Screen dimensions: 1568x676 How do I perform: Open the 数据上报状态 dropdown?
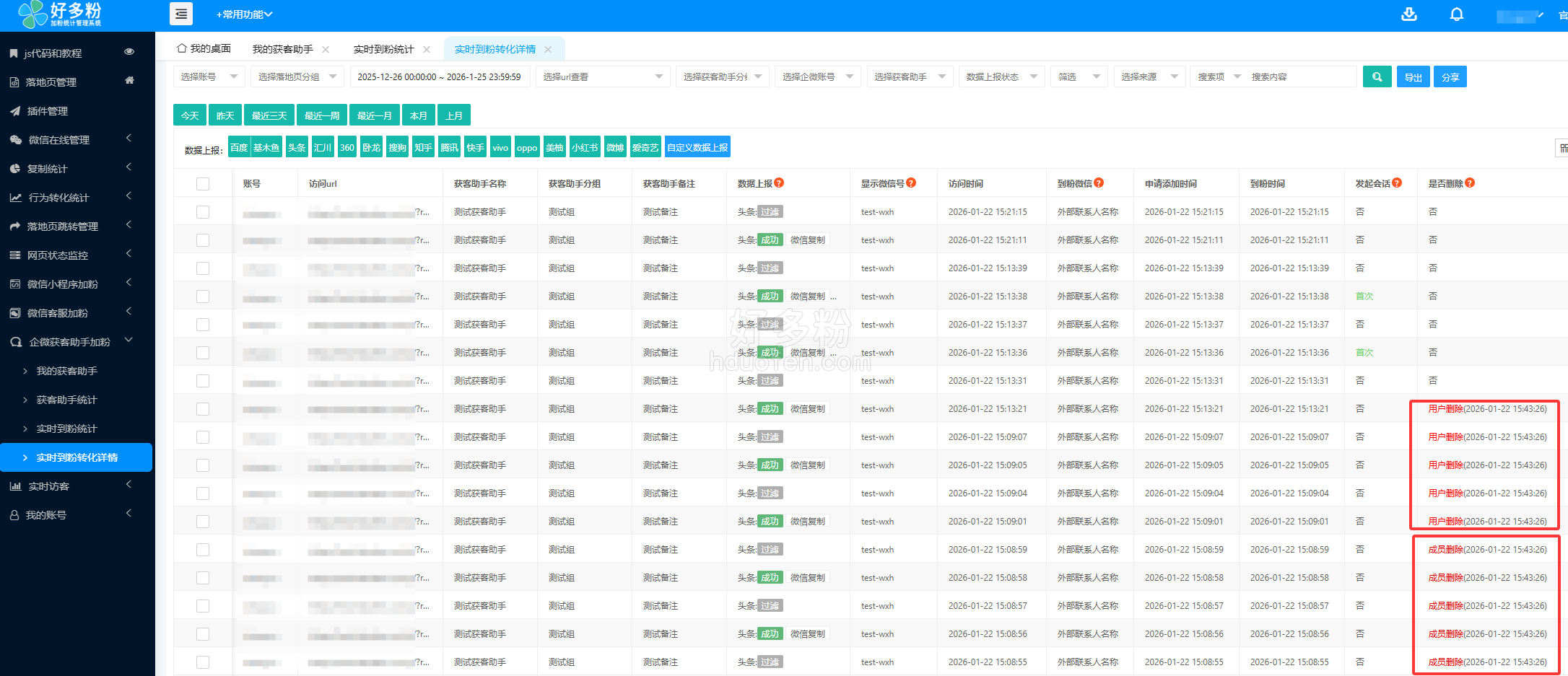1001,76
